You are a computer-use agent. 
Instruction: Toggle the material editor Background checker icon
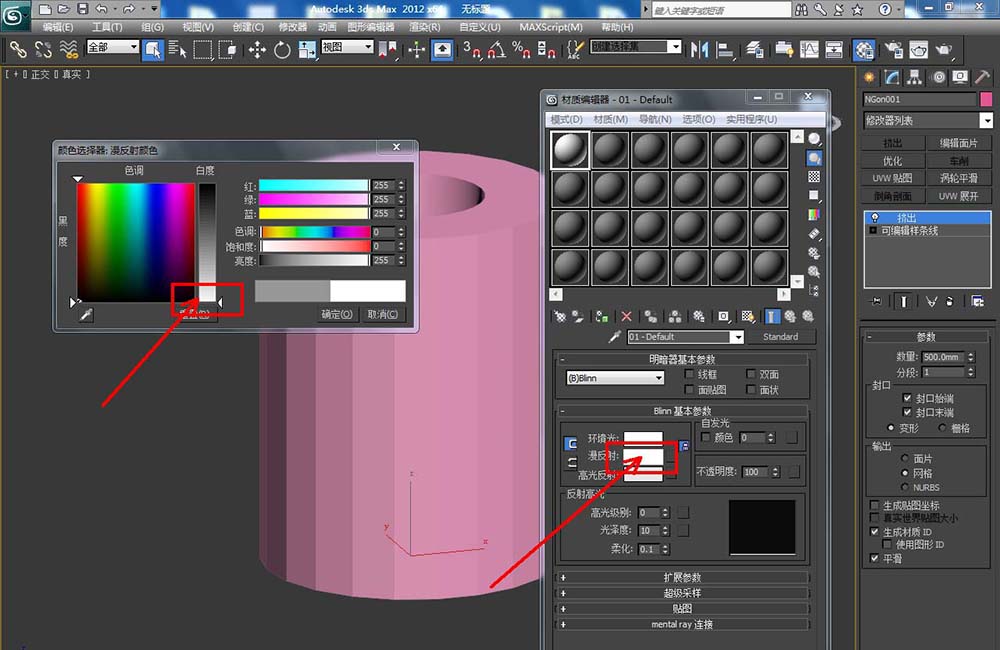[814, 177]
